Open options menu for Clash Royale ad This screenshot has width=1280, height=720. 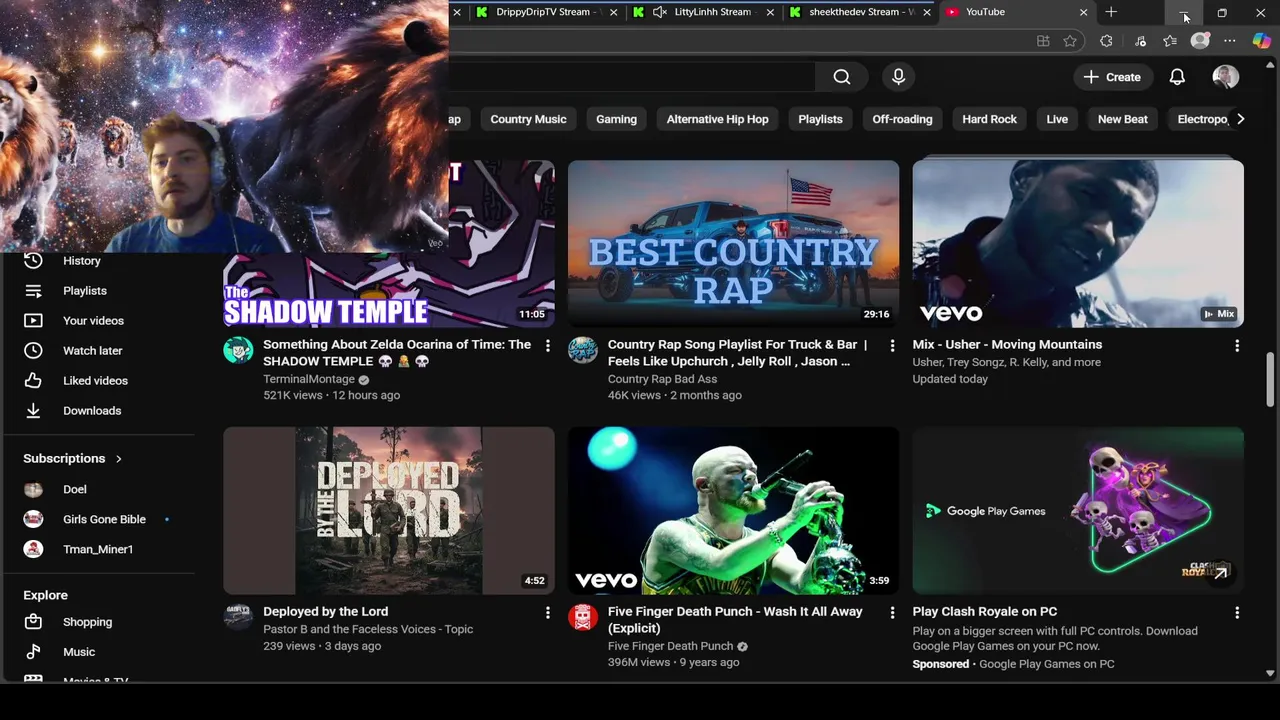point(1237,612)
